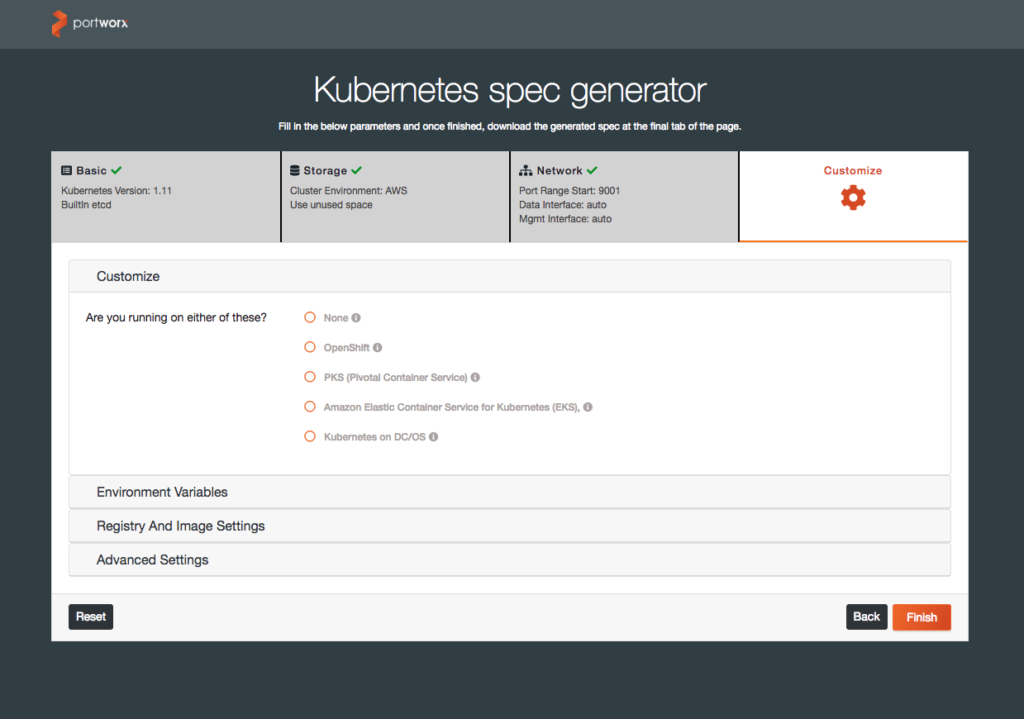Viewport: 1024px width, 719px height.
Task: Expand the Environment Variables section
Action: coord(162,492)
